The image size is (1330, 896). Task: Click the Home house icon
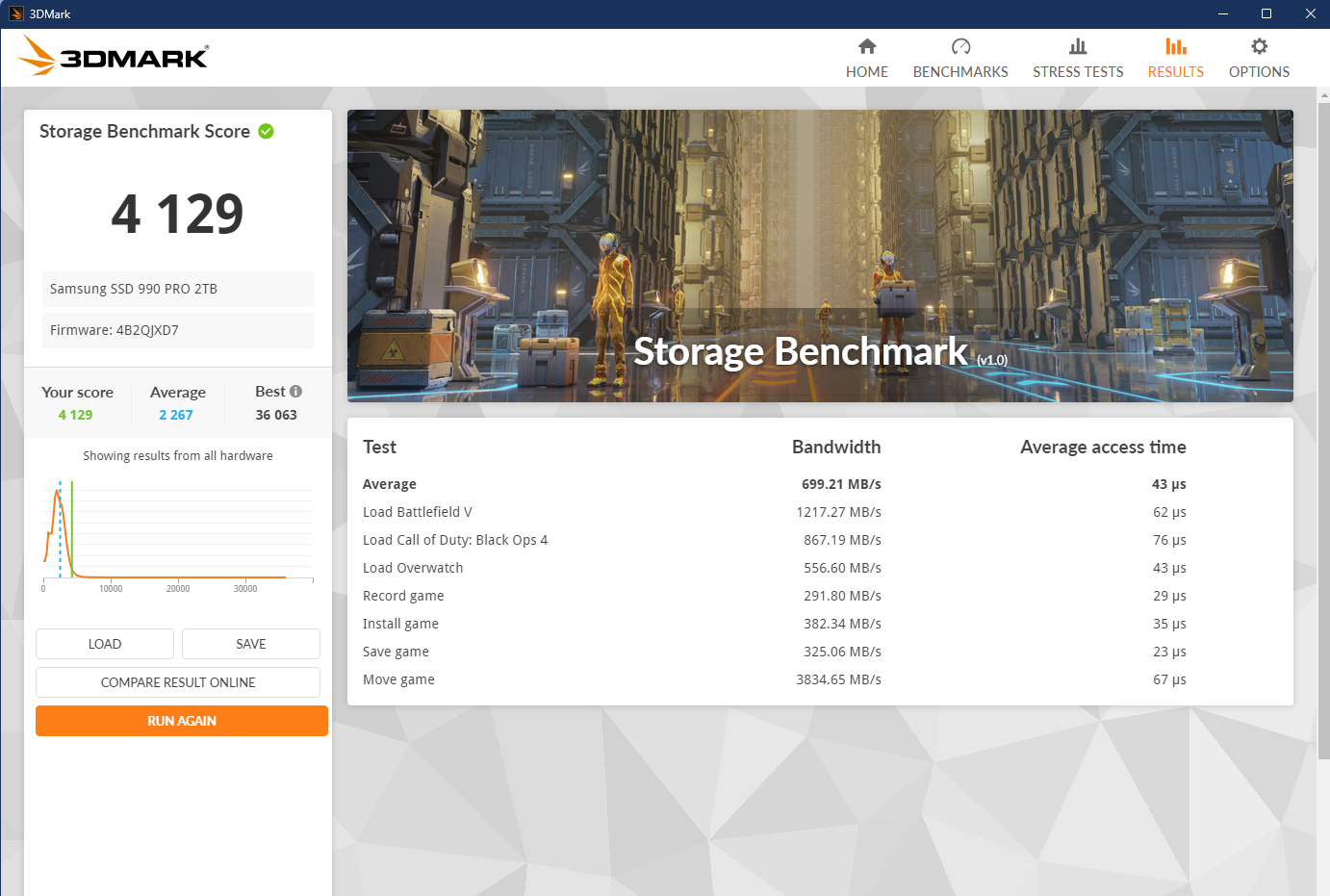(867, 46)
